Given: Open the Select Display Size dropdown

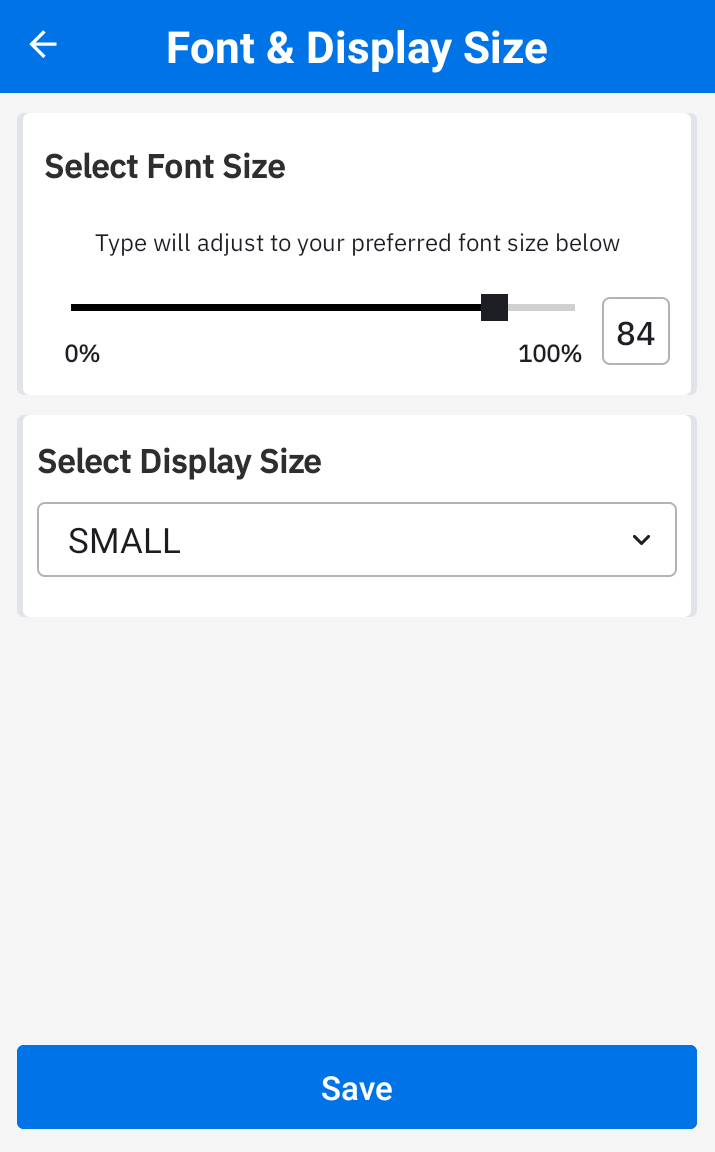Looking at the screenshot, I should click(x=357, y=540).
